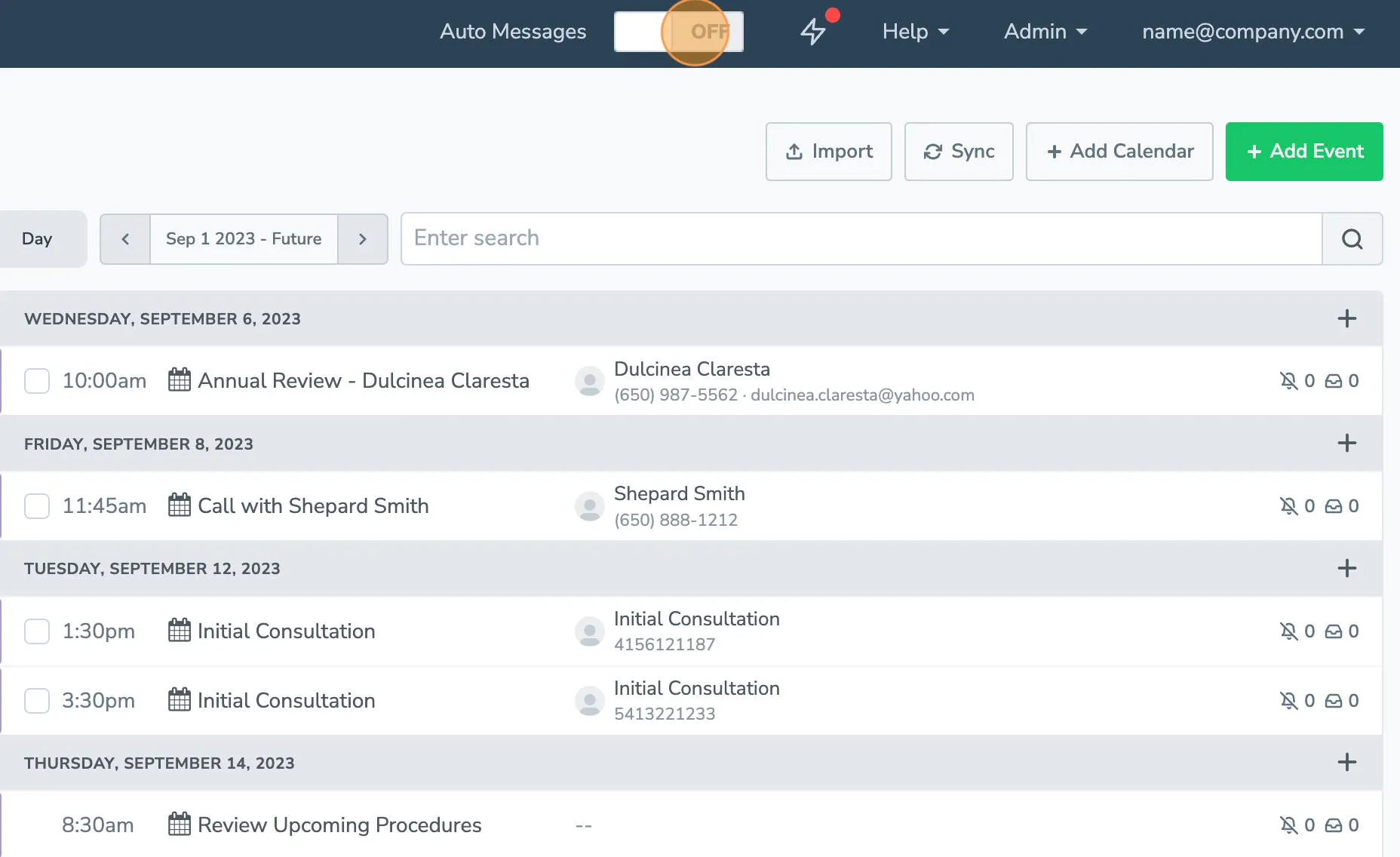Open the name@company.com account dropdown
This screenshot has width=1400, height=857.
point(1252,32)
